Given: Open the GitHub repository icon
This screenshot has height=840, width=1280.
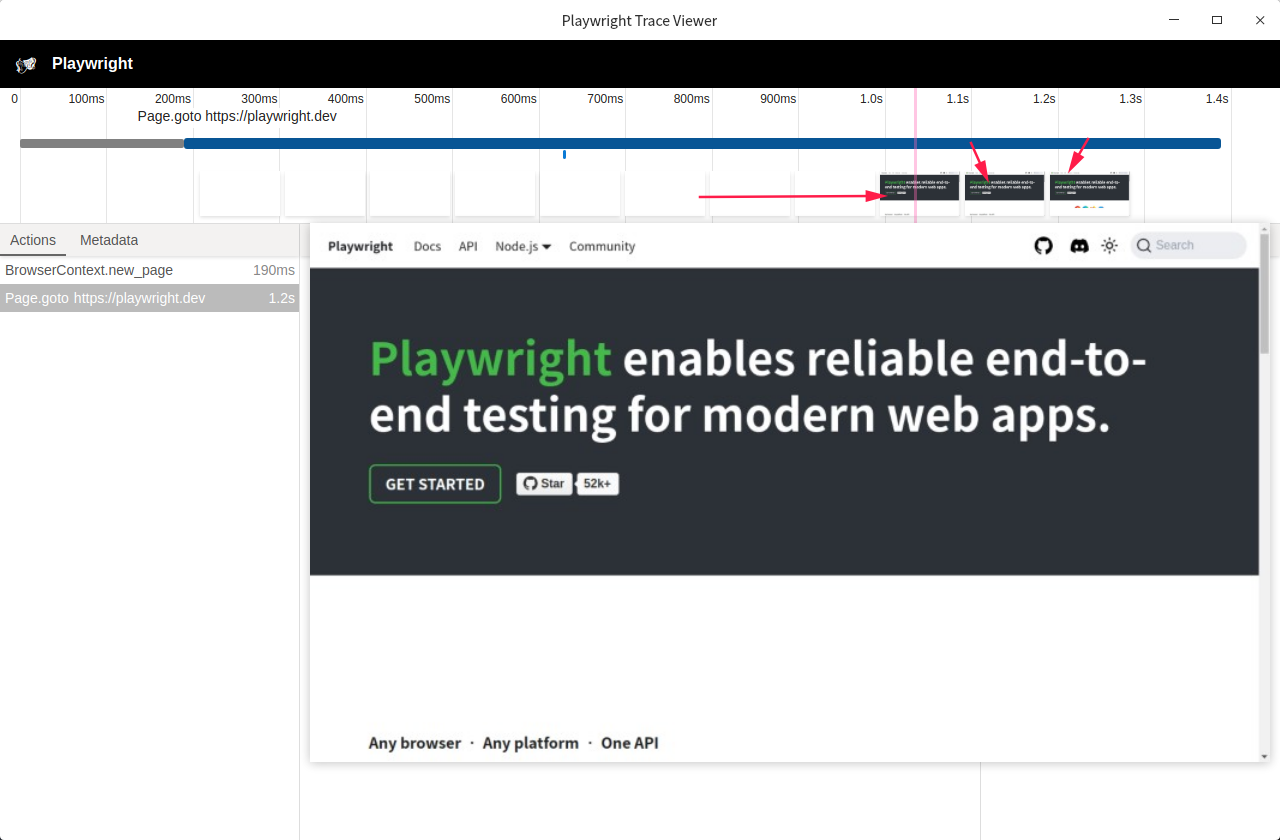Looking at the screenshot, I should [x=1043, y=246].
